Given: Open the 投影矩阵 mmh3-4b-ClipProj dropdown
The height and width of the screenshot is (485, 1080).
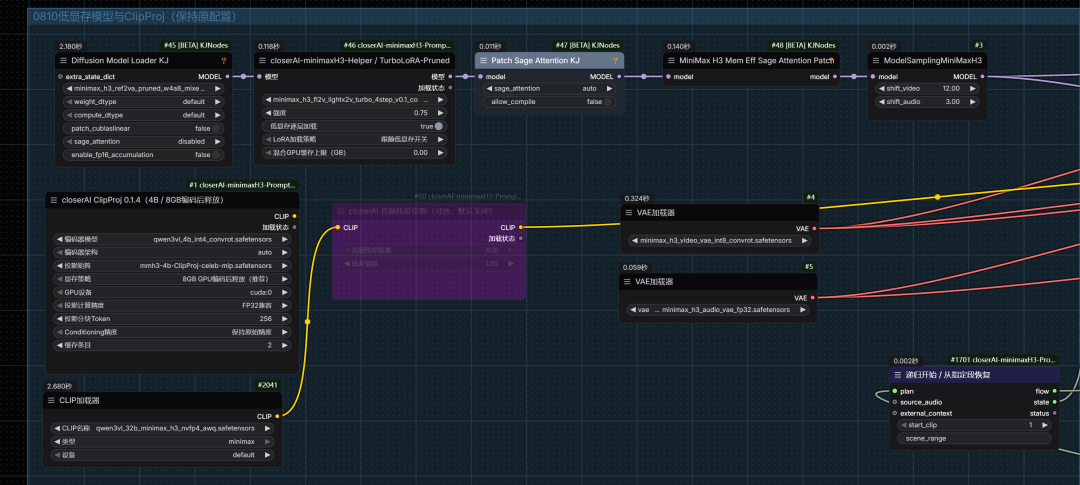Looking at the screenshot, I should (172, 265).
